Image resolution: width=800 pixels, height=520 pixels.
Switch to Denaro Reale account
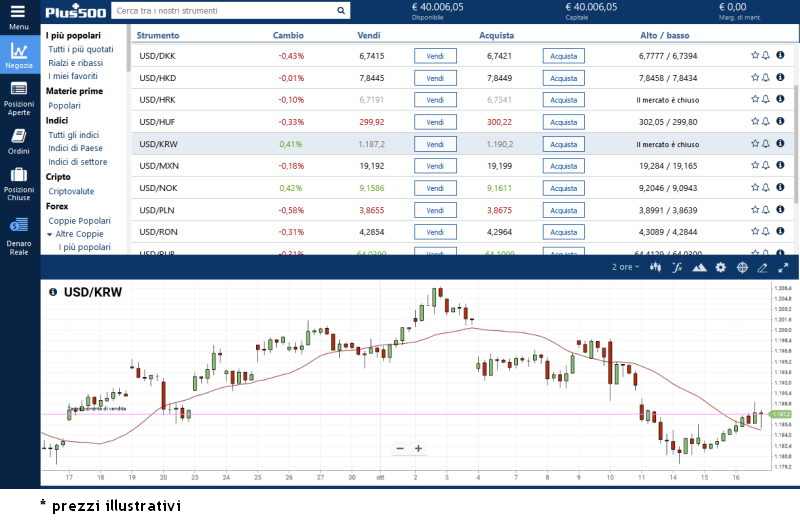[x=19, y=230]
